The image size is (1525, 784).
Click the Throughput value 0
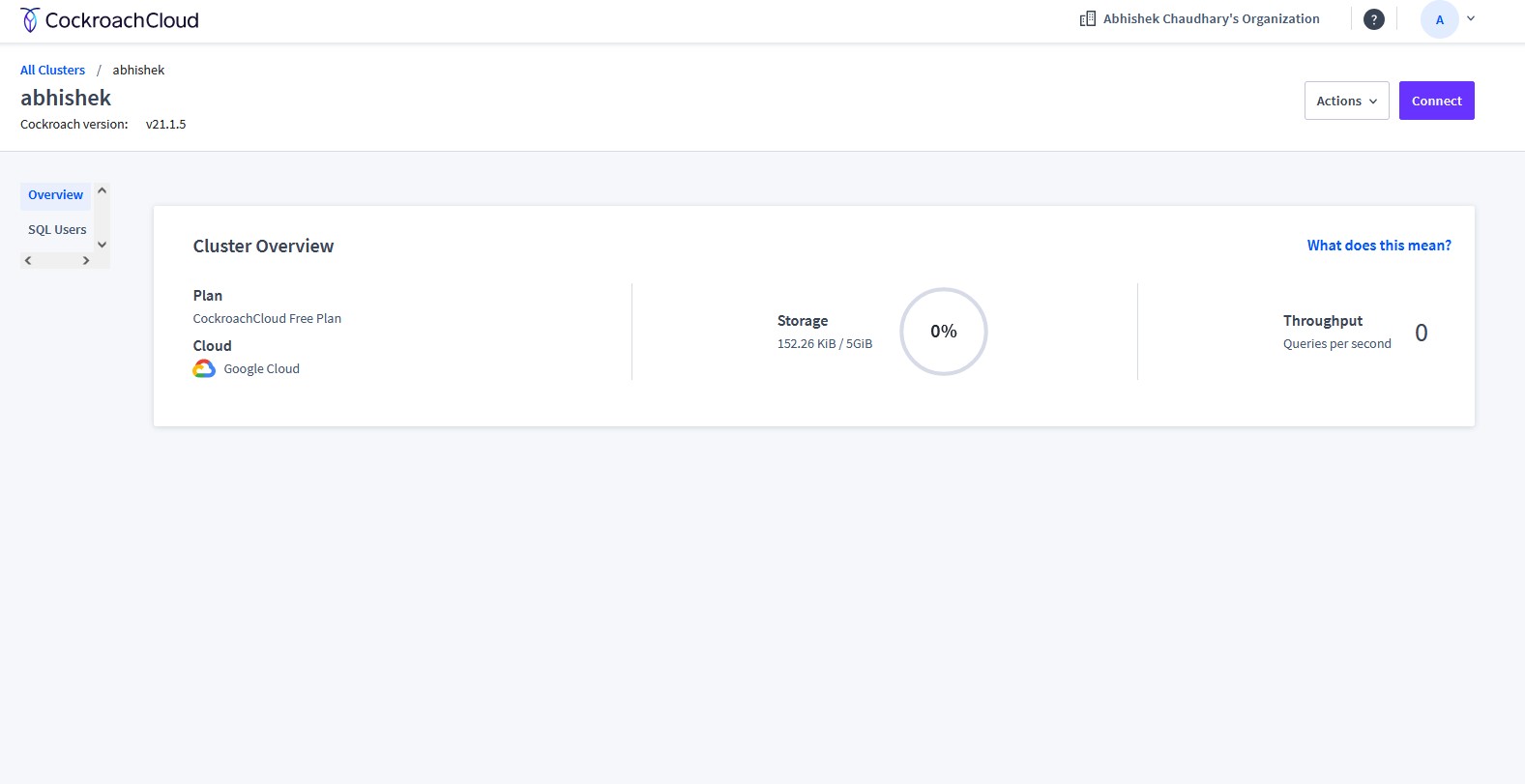pos(1421,333)
